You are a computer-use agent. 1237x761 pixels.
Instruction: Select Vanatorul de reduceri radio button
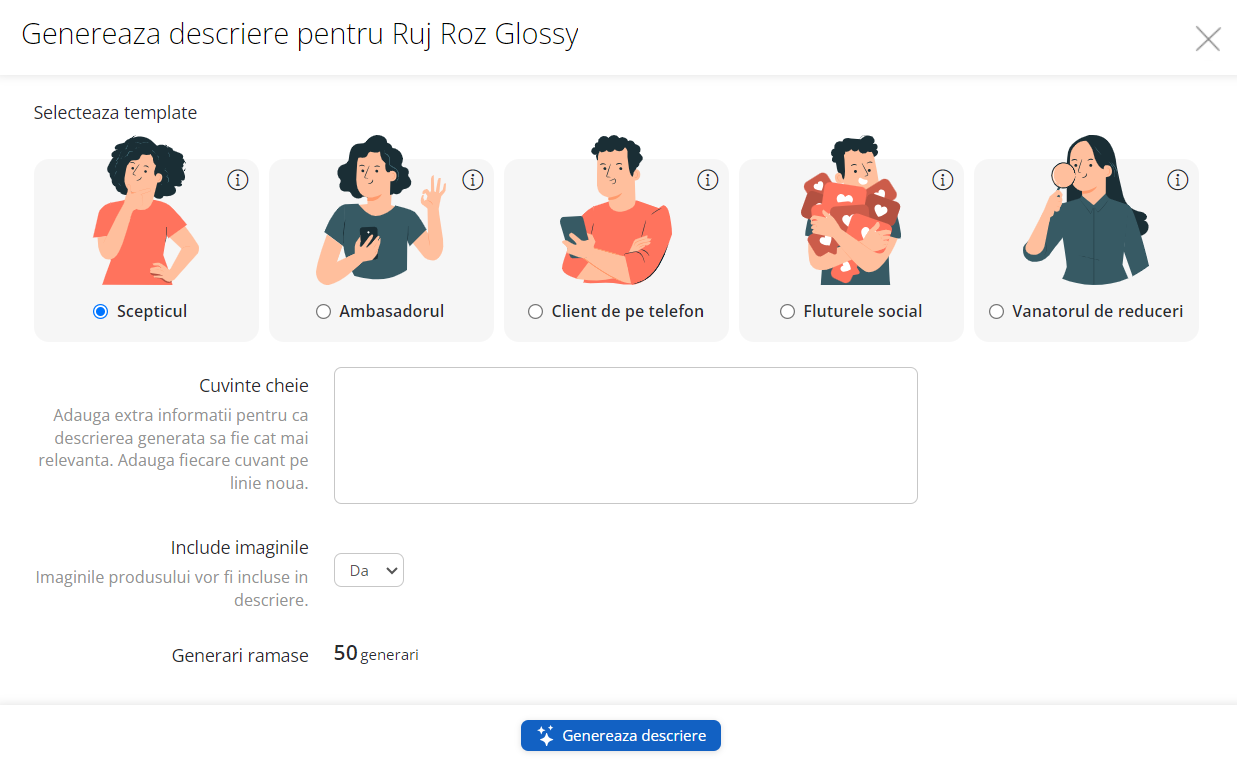pos(996,312)
